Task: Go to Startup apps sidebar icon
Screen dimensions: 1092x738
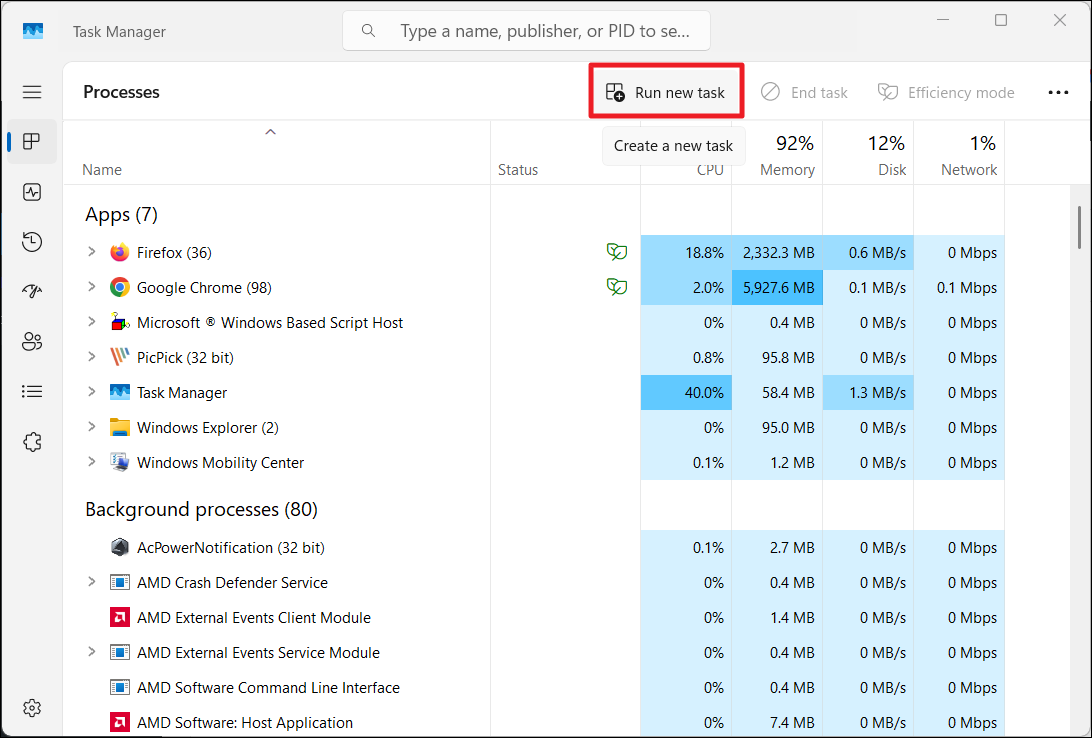Action: point(32,291)
